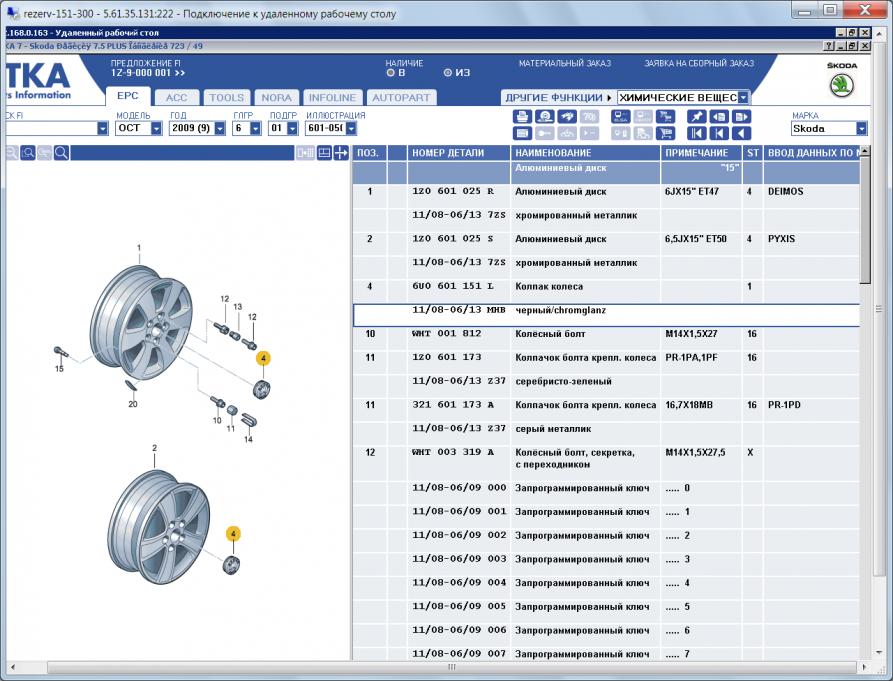Open the TOOLS tab

[227, 98]
